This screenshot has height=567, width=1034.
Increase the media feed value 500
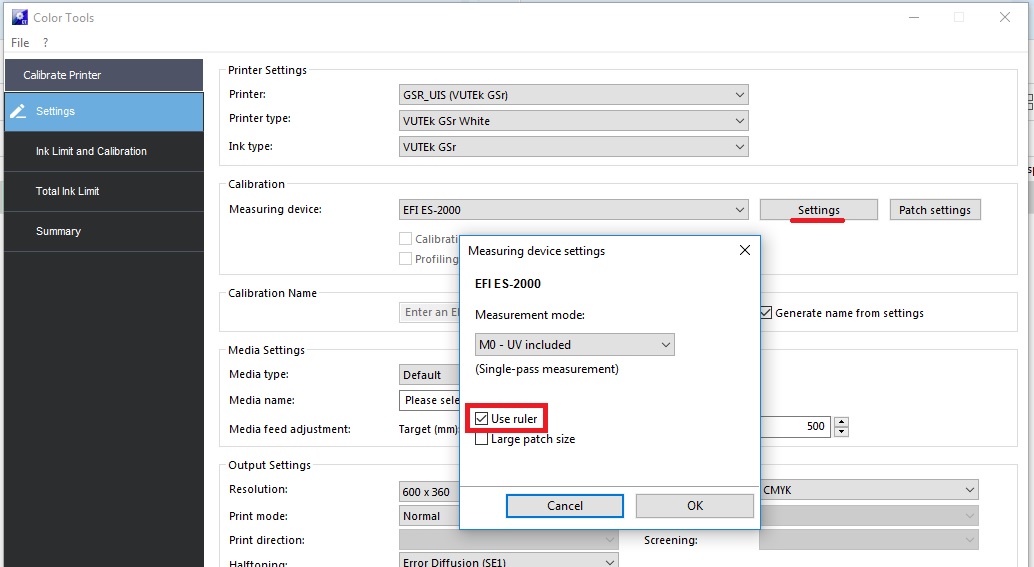click(841, 422)
